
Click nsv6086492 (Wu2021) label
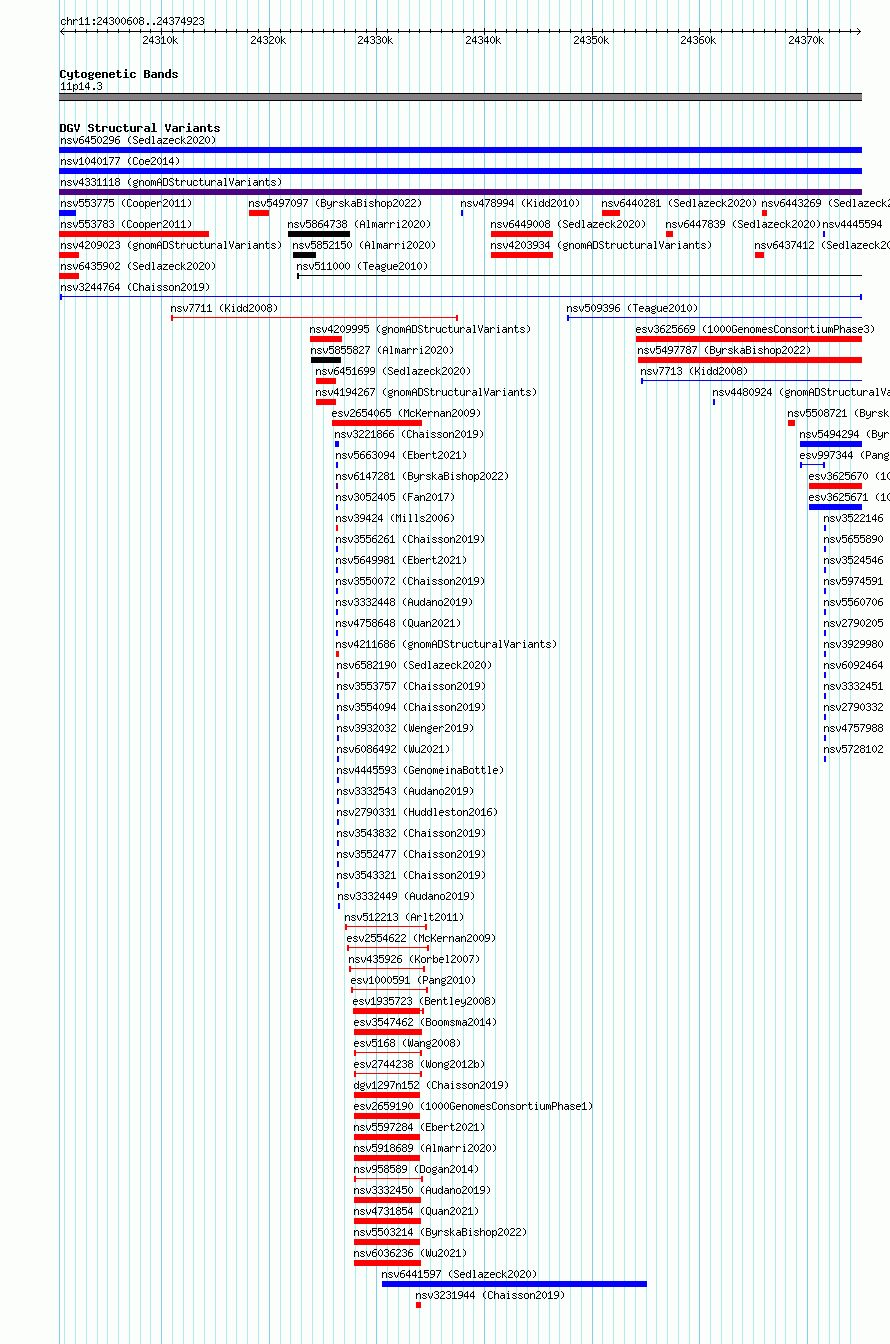(393, 749)
